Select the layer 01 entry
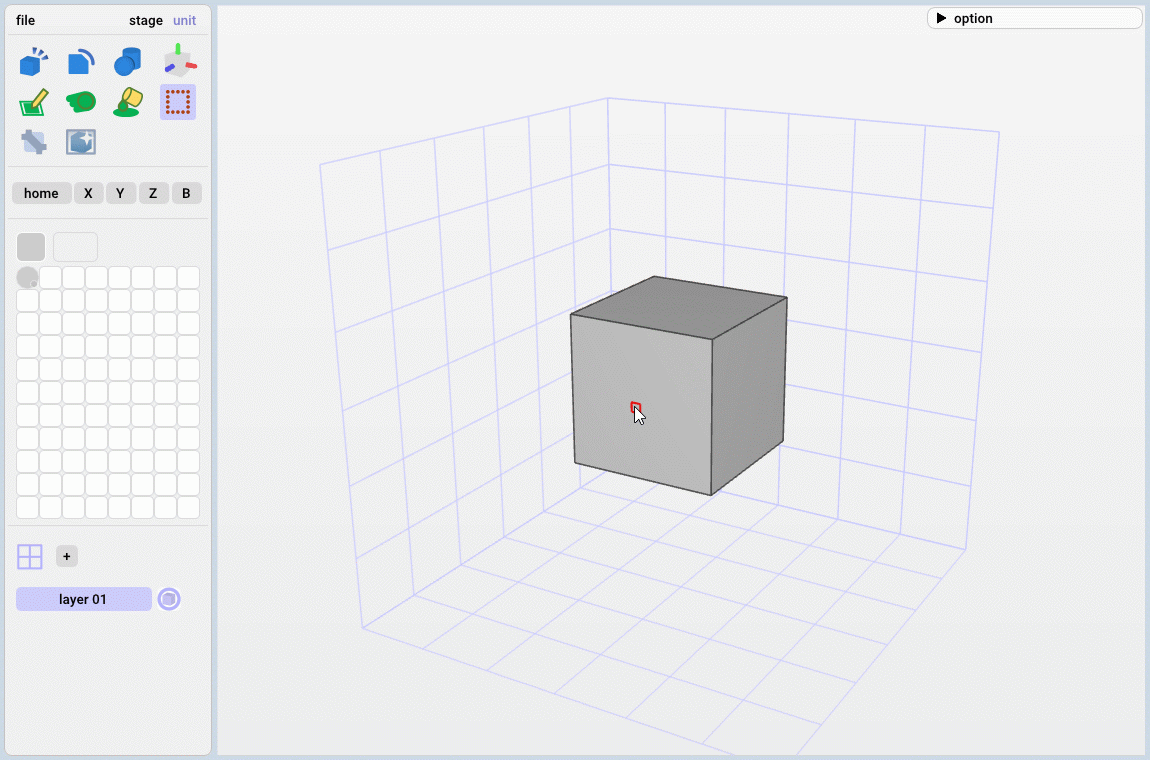The height and width of the screenshot is (760, 1150). tap(84, 599)
